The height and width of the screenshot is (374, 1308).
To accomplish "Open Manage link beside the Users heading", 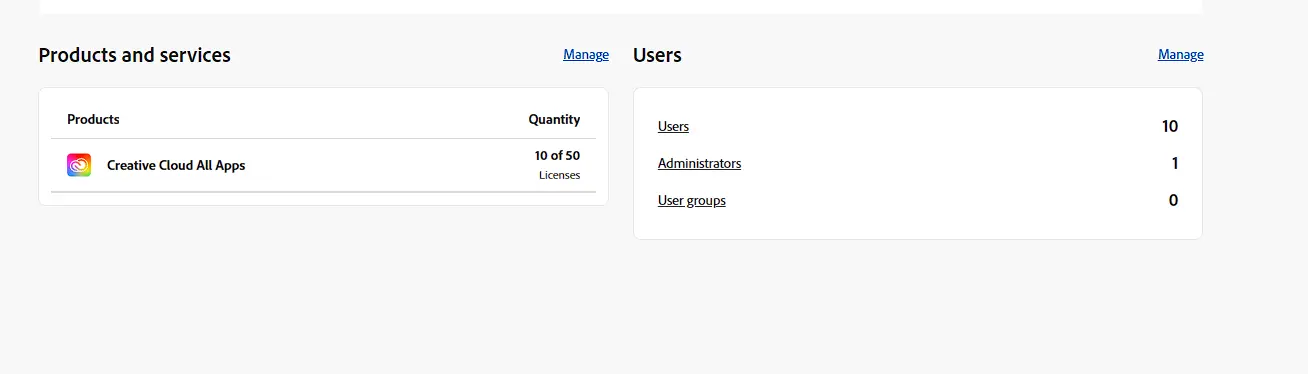I will [x=1181, y=54].
